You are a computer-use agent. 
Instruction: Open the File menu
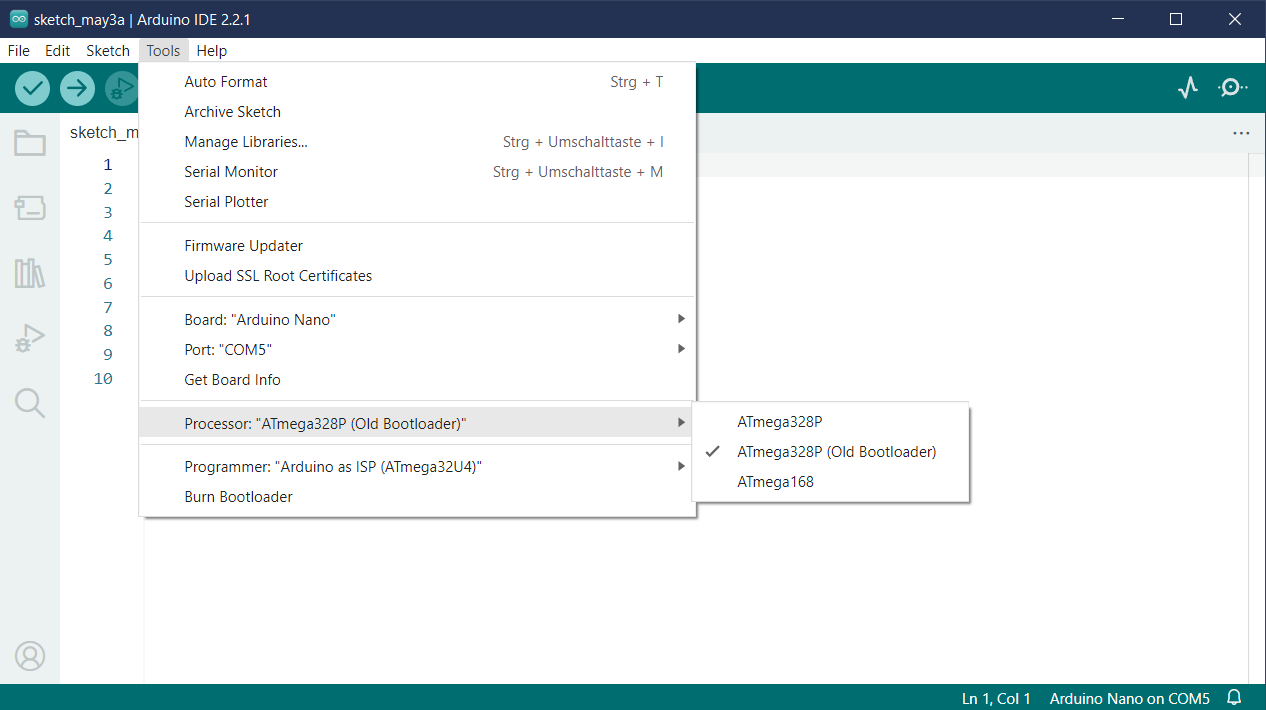pos(19,51)
